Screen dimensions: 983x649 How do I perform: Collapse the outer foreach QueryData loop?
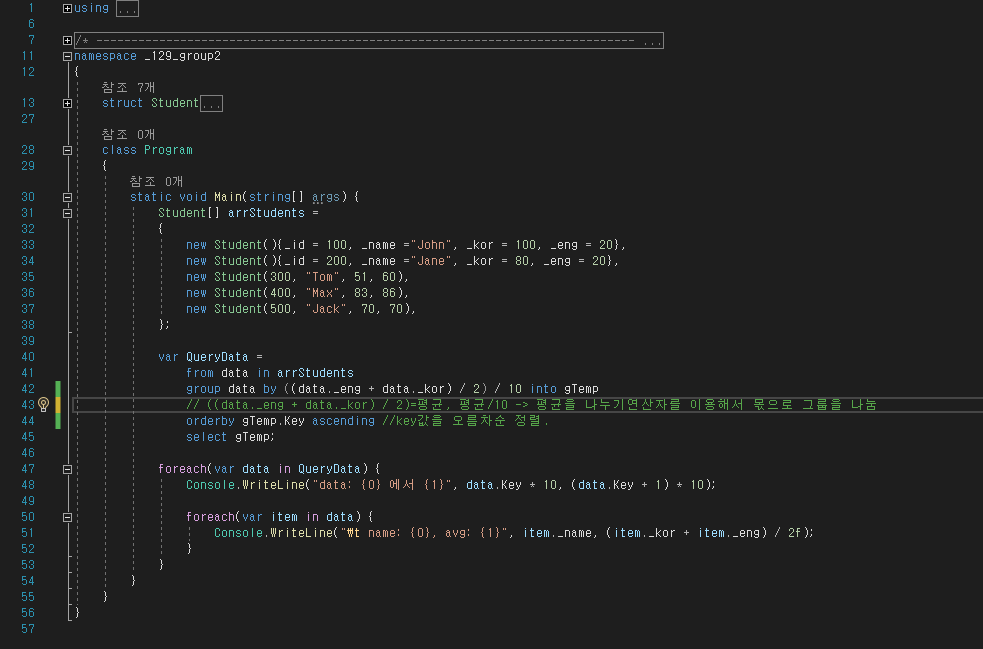pyautogui.click(x=67, y=469)
